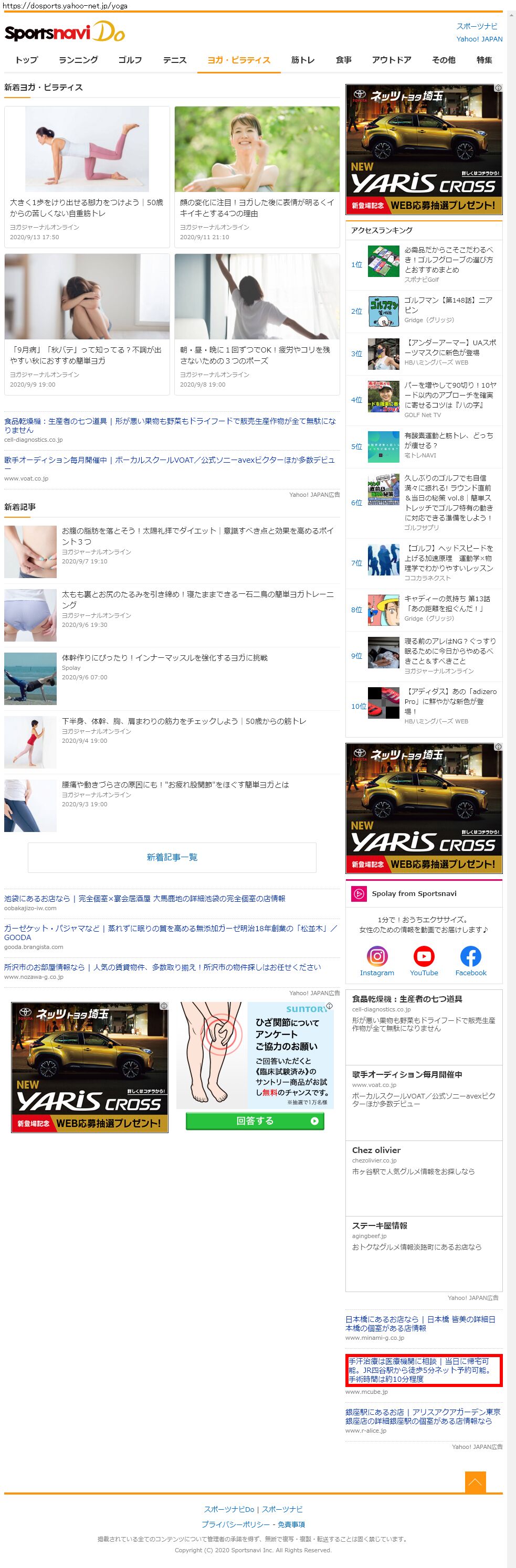
Task: Open the ランニング tab
Action: point(78,60)
